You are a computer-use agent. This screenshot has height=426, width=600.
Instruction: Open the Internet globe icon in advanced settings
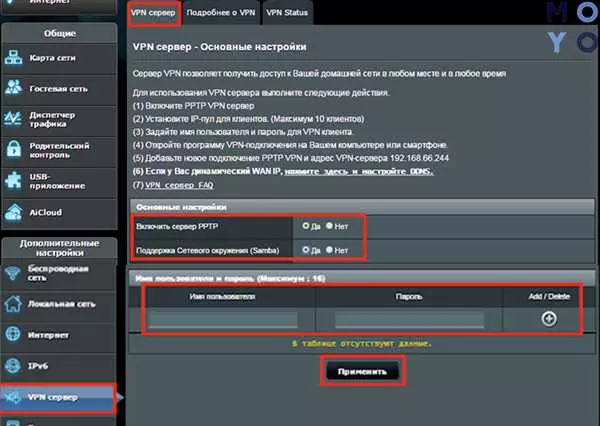[13, 334]
